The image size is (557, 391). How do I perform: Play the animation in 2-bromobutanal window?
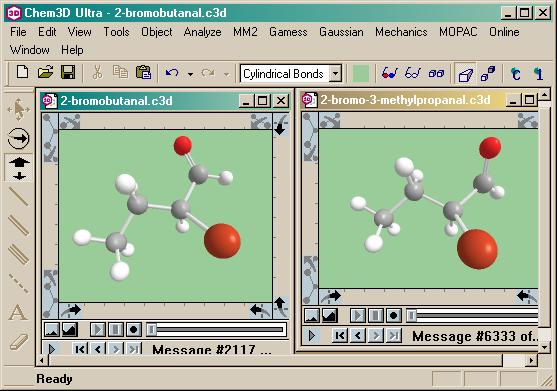point(97,330)
